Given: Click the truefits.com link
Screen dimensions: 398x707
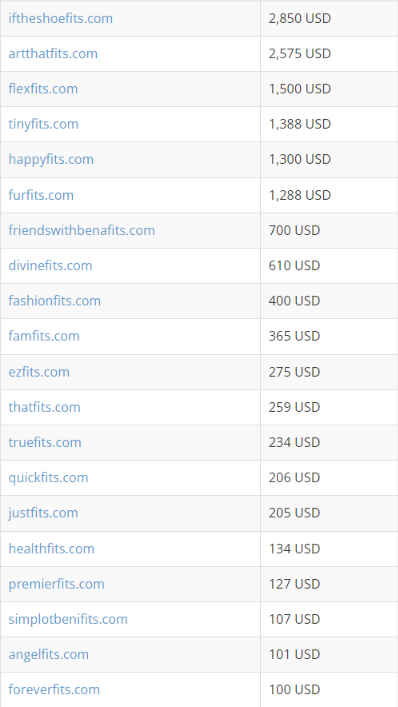Looking at the screenshot, I should pyautogui.click(x=45, y=442).
